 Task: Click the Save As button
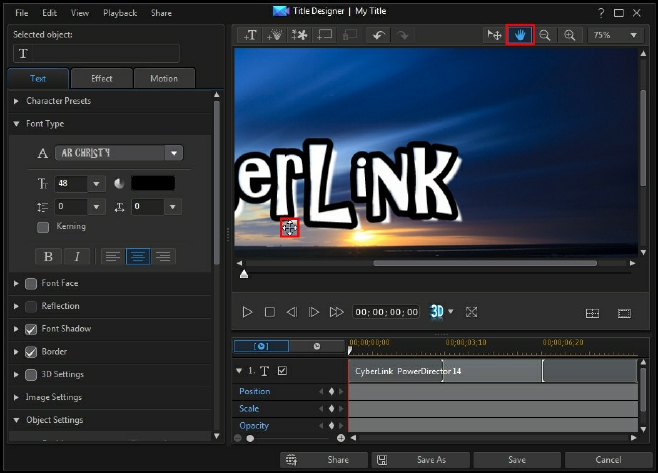420,460
